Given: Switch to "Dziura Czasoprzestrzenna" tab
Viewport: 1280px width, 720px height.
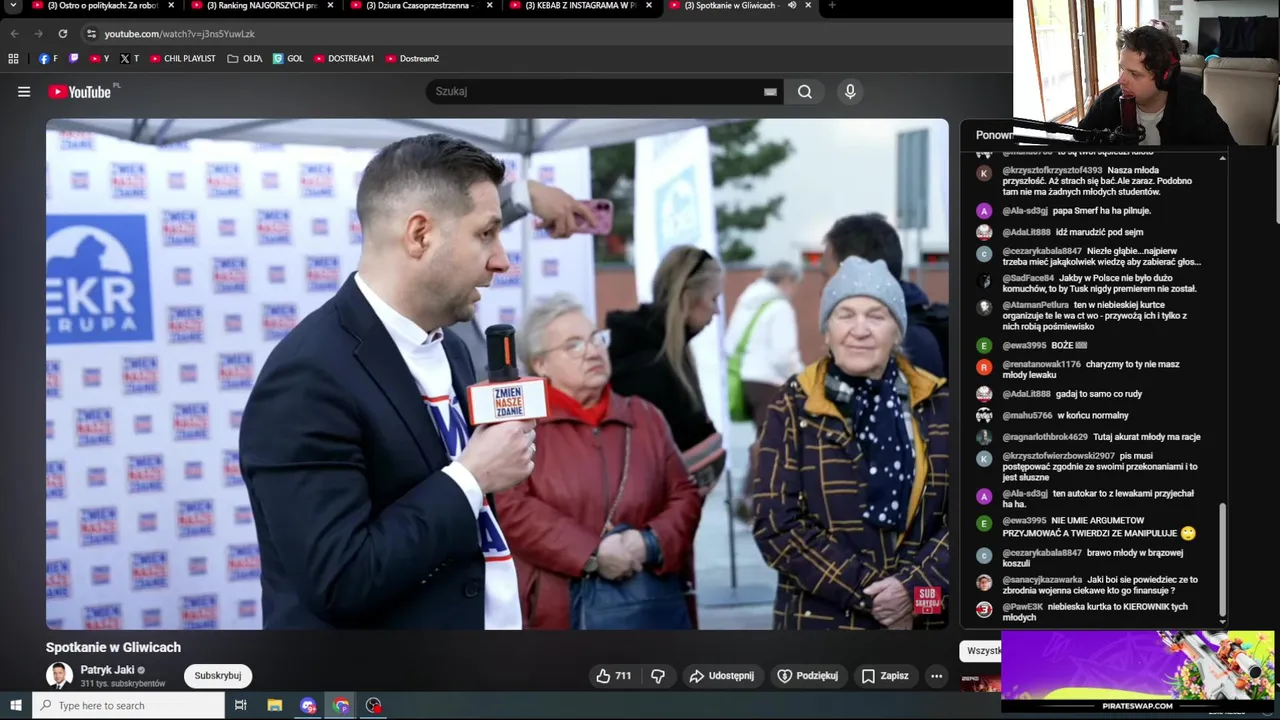Looking at the screenshot, I should (422, 5).
